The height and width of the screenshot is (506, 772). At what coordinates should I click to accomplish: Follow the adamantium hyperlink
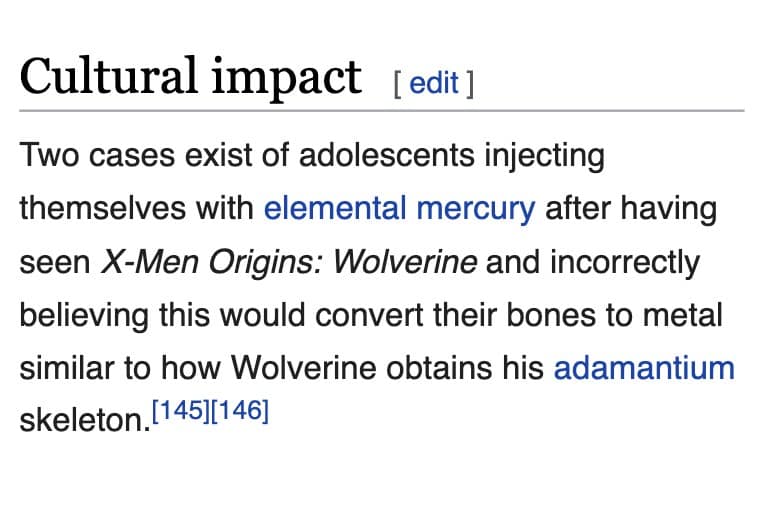643,367
